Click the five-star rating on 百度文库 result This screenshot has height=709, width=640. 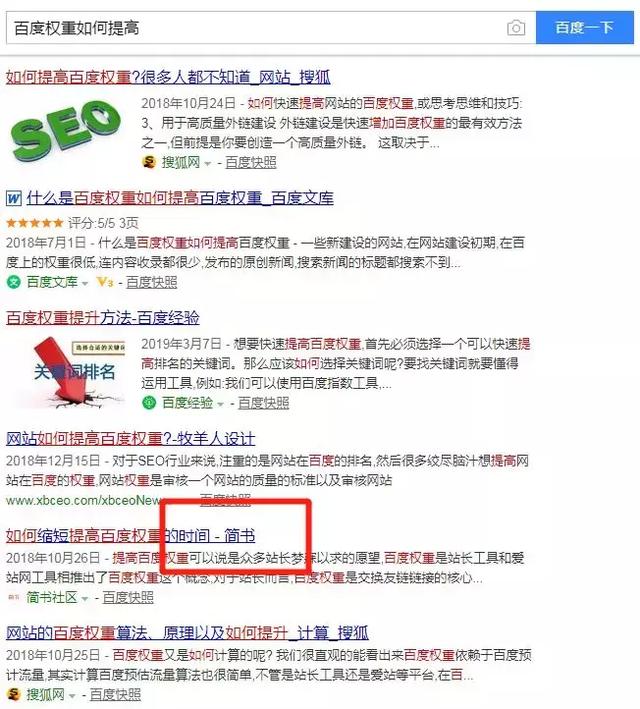[35, 222]
